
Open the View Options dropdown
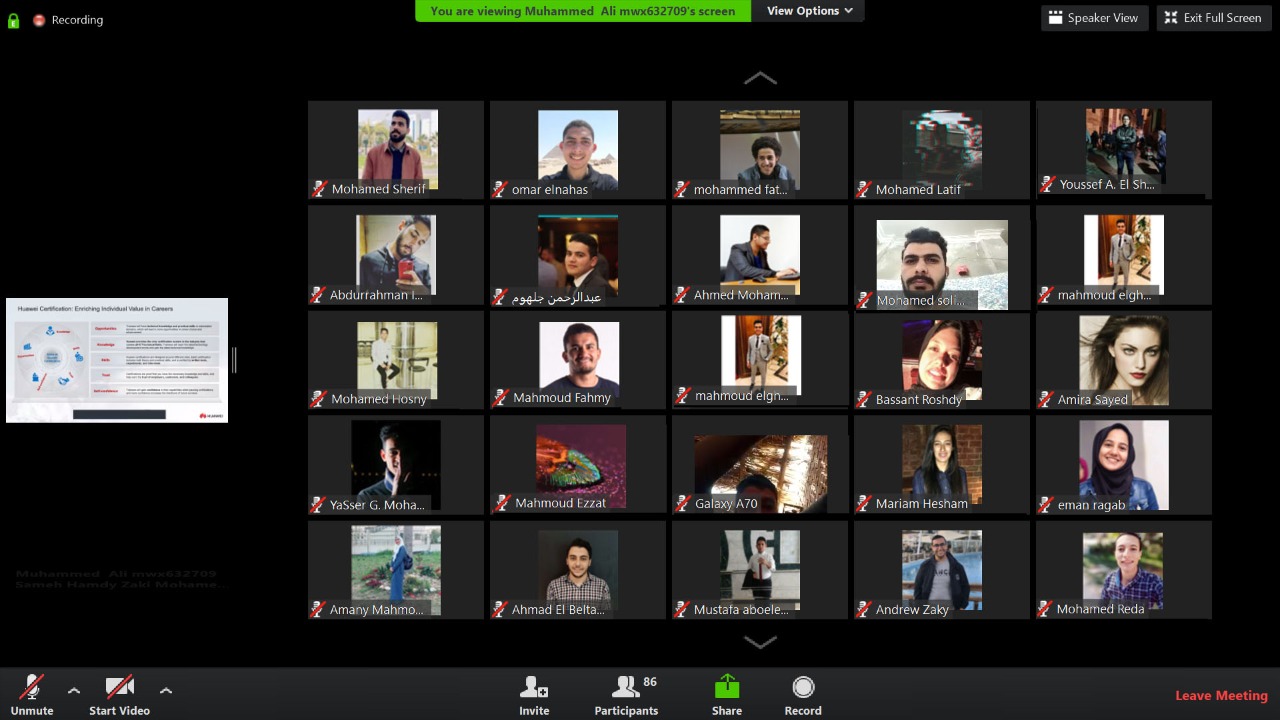point(809,11)
